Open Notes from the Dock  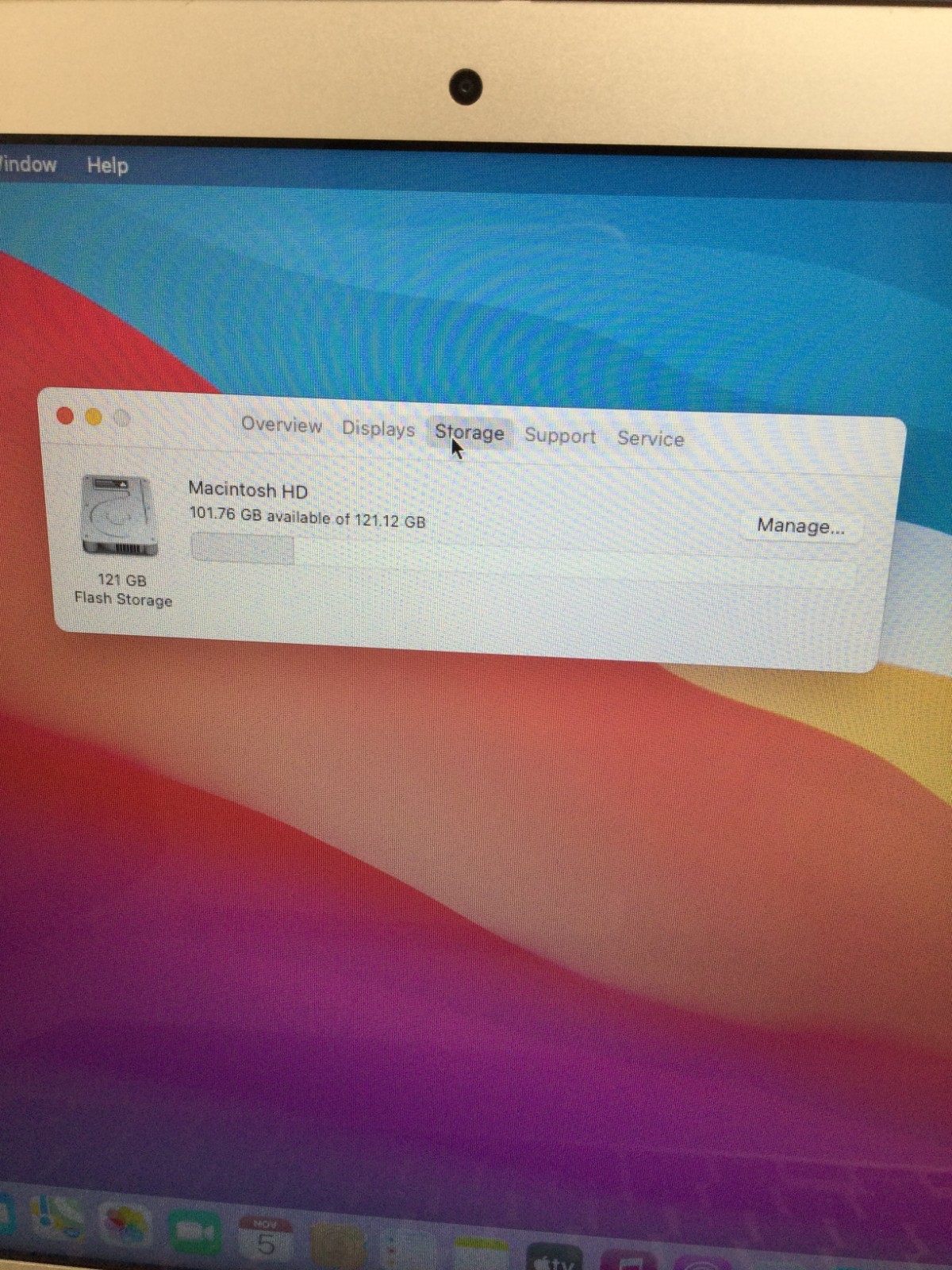coord(481,1254)
